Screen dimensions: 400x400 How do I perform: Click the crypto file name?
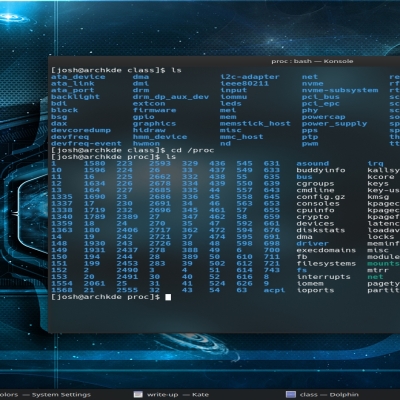click(x=313, y=217)
